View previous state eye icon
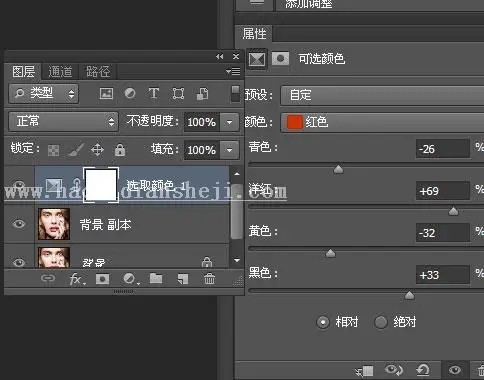The image size is (484, 380). coord(394,370)
